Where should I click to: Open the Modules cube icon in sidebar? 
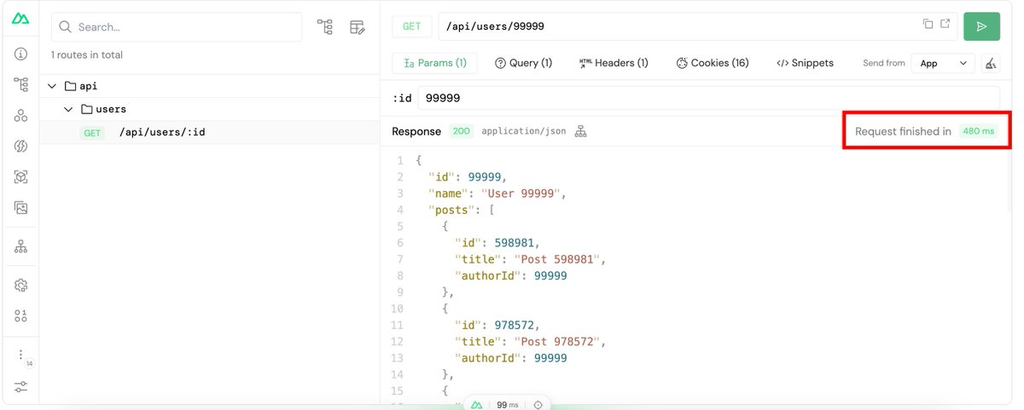(20, 177)
